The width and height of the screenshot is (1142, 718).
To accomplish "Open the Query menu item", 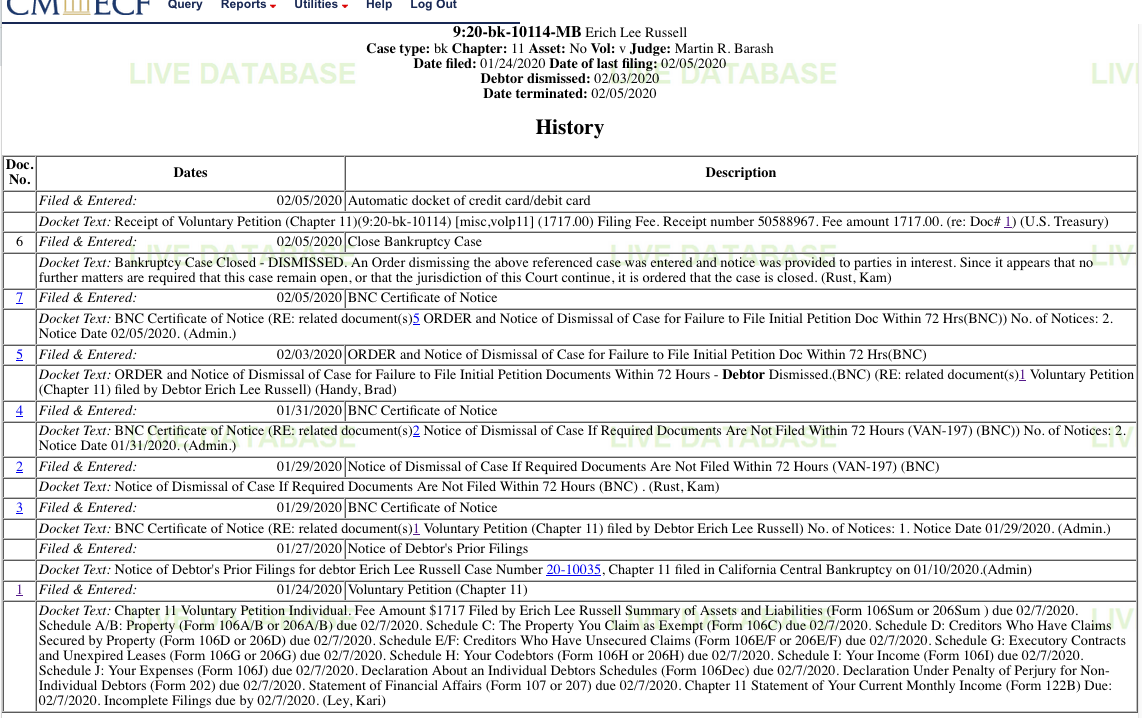I will [x=185, y=5].
